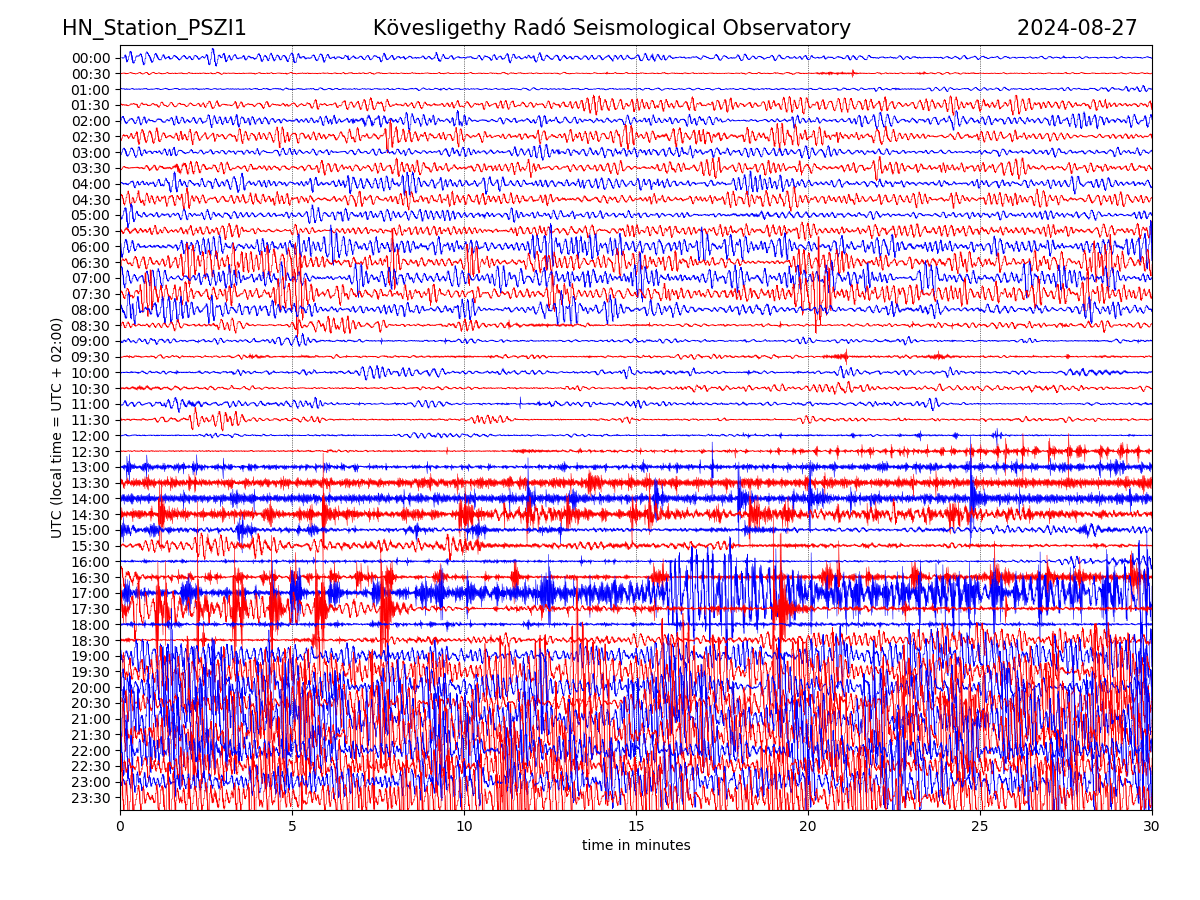Select the 00:00 trace time label
1200x900 pixels.
[x=91, y=58]
